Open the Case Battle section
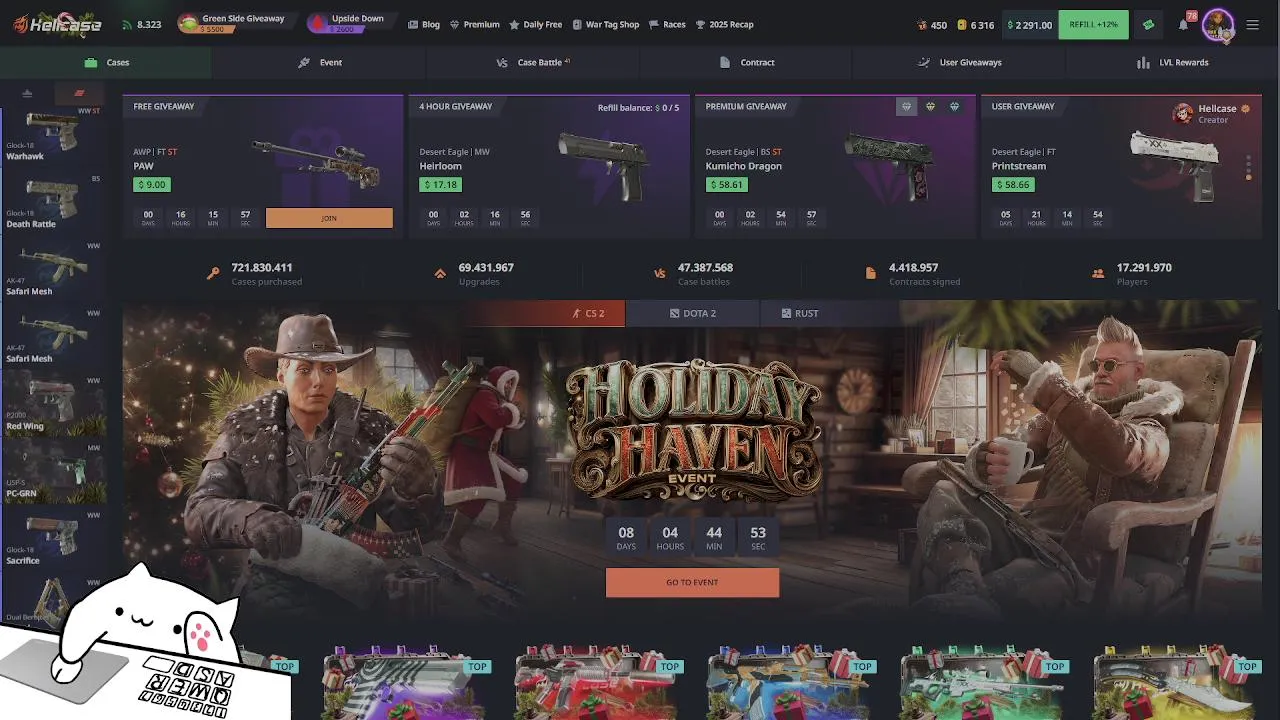 (x=533, y=62)
